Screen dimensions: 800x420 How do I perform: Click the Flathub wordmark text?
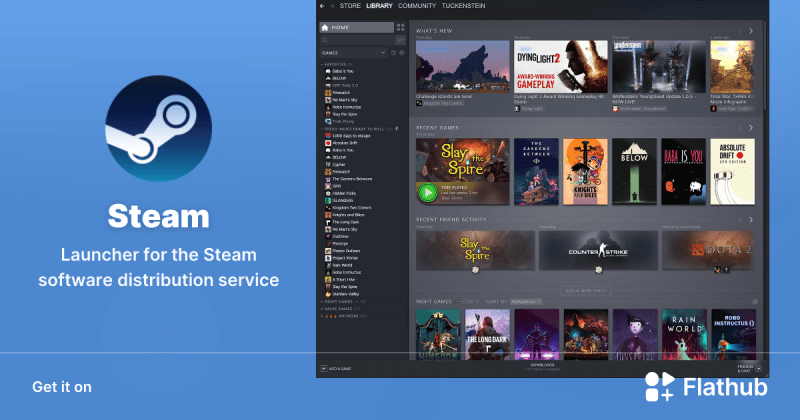click(725, 387)
